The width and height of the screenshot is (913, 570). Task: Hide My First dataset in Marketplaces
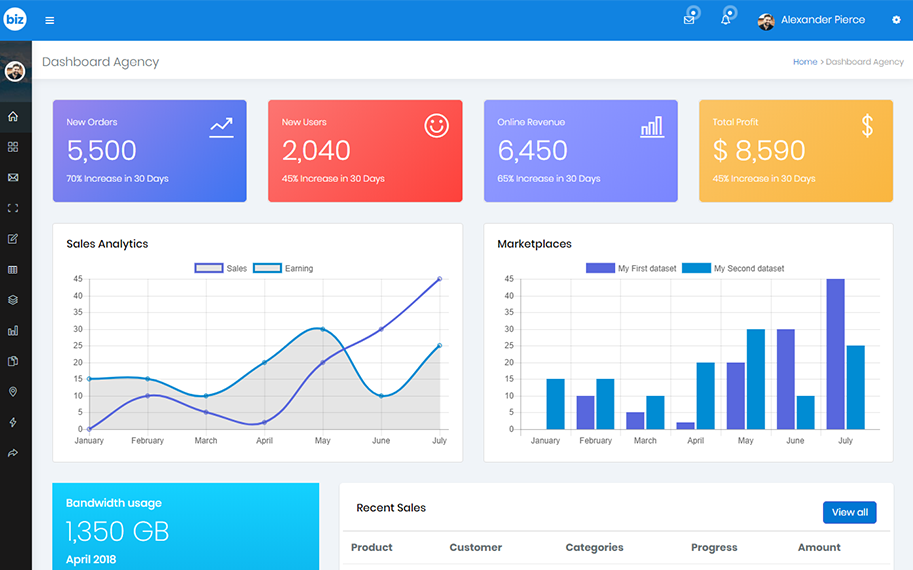631,269
